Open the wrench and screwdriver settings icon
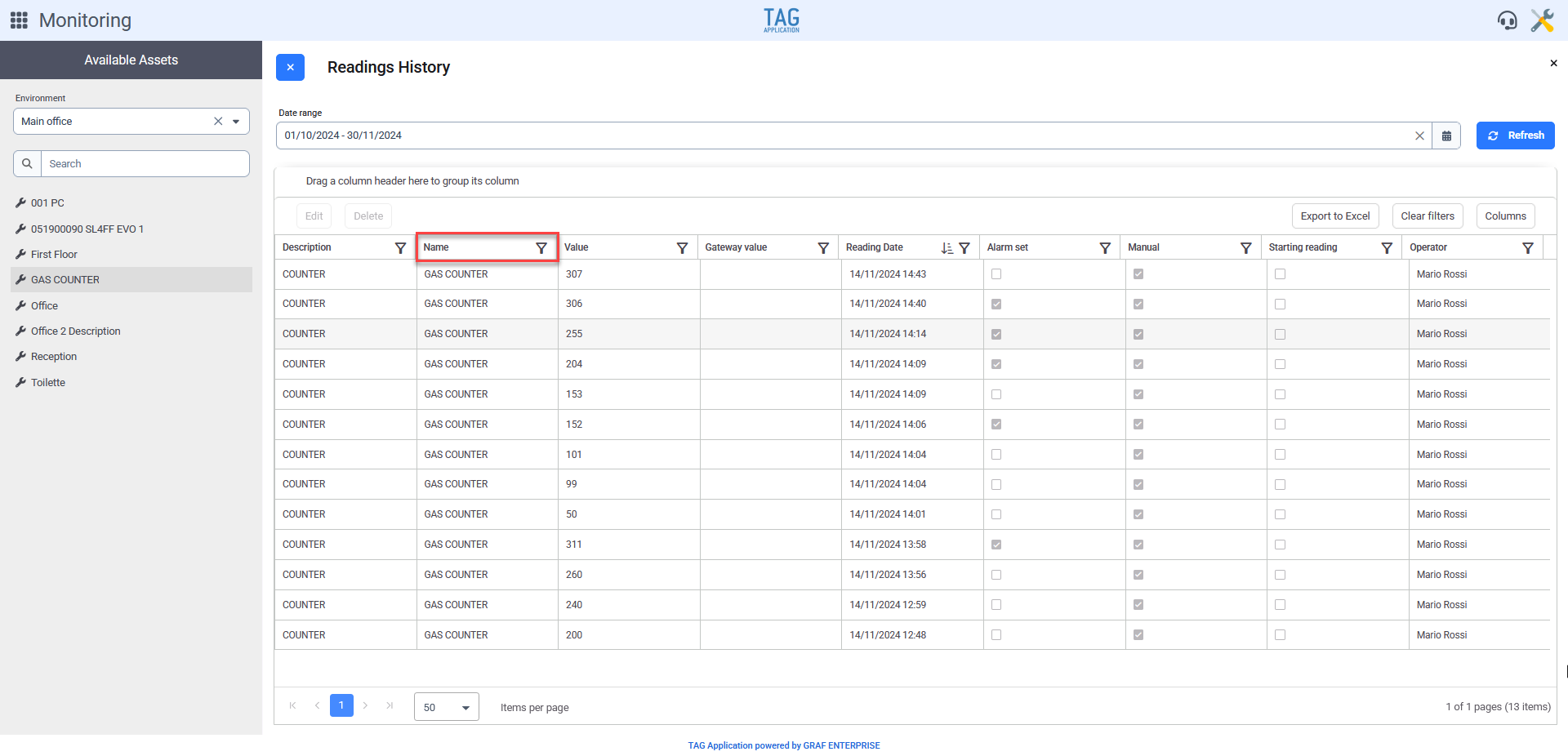 coord(1542,20)
